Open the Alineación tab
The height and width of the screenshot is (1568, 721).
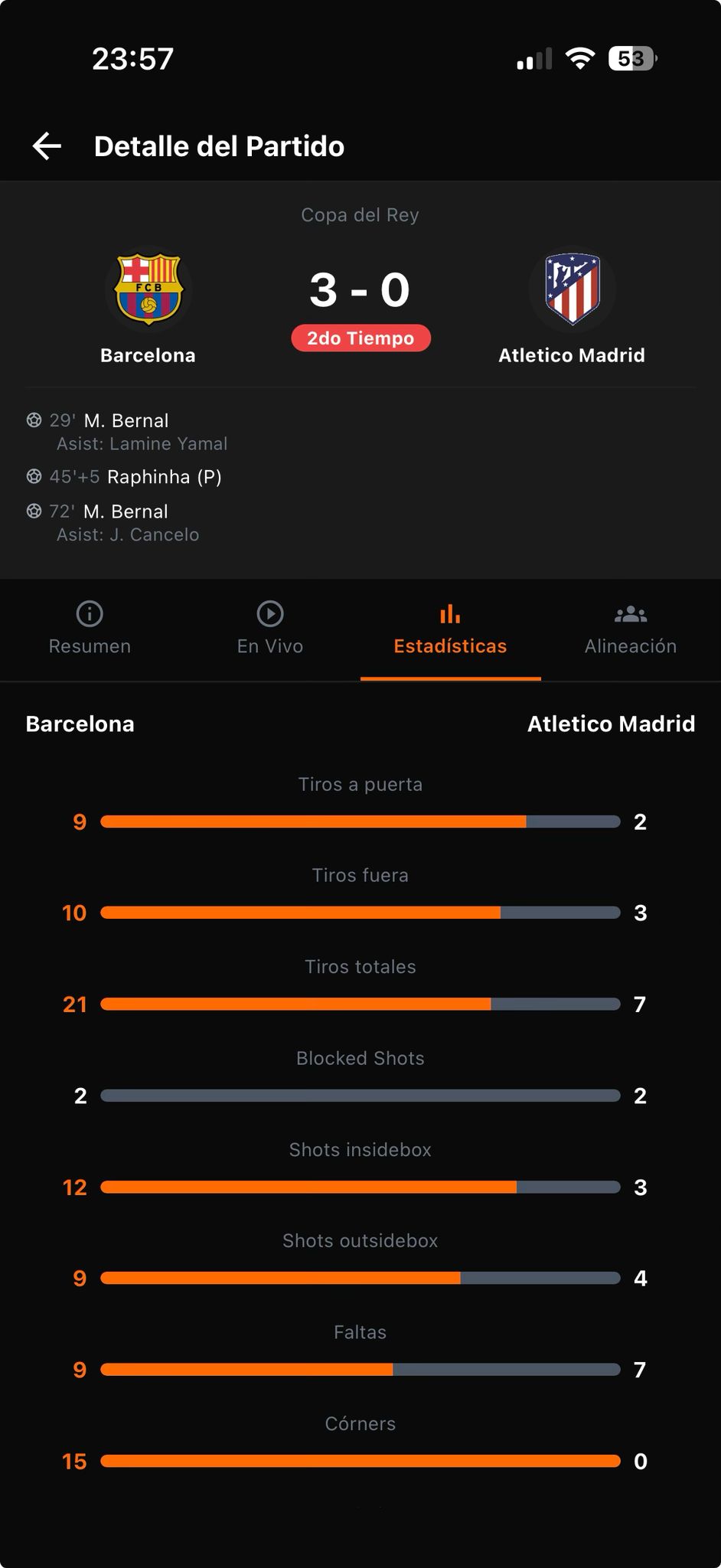click(x=631, y=646)
